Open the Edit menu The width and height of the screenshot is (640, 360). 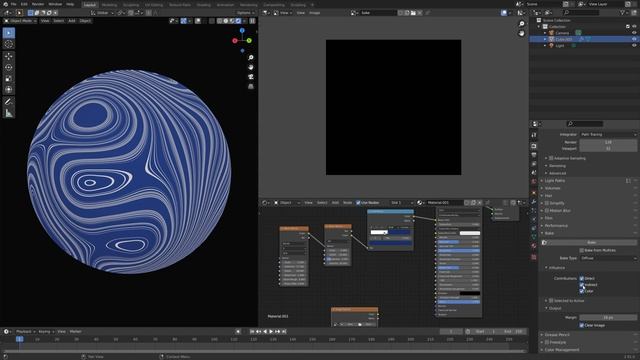point(24,4)
